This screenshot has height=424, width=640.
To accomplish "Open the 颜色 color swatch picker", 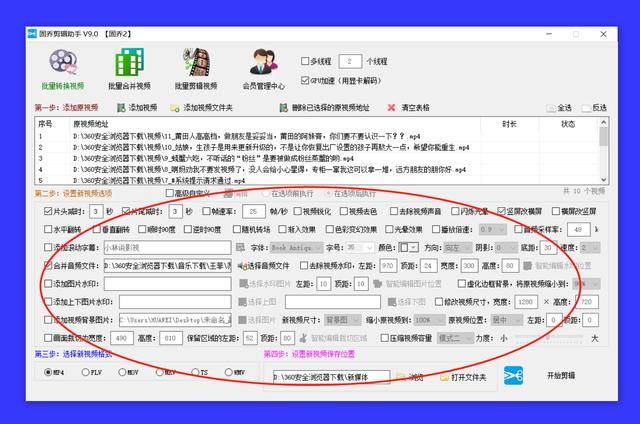I will click(409, 248).
